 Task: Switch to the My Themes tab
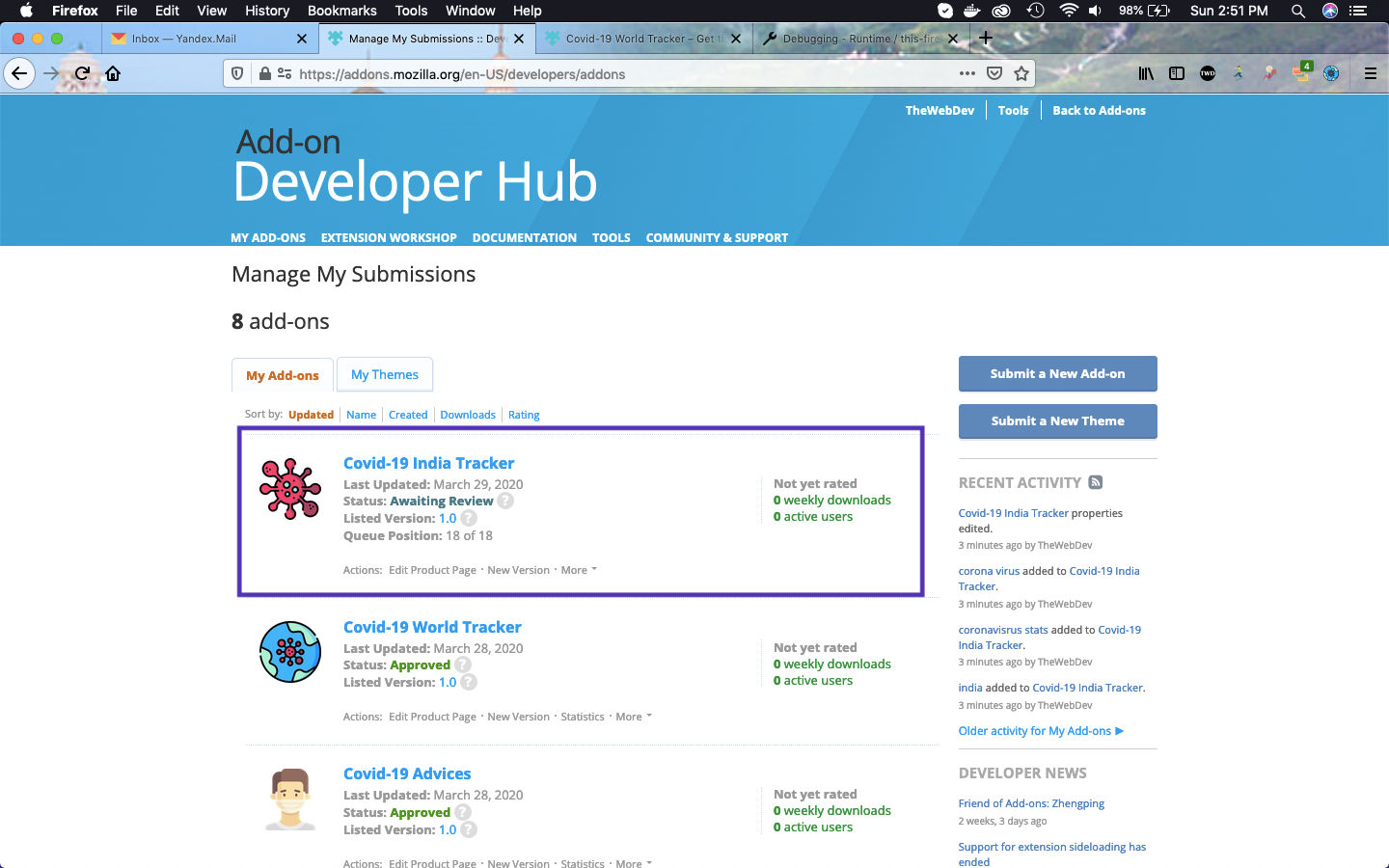pyautogui.click(x=385, y=374)
